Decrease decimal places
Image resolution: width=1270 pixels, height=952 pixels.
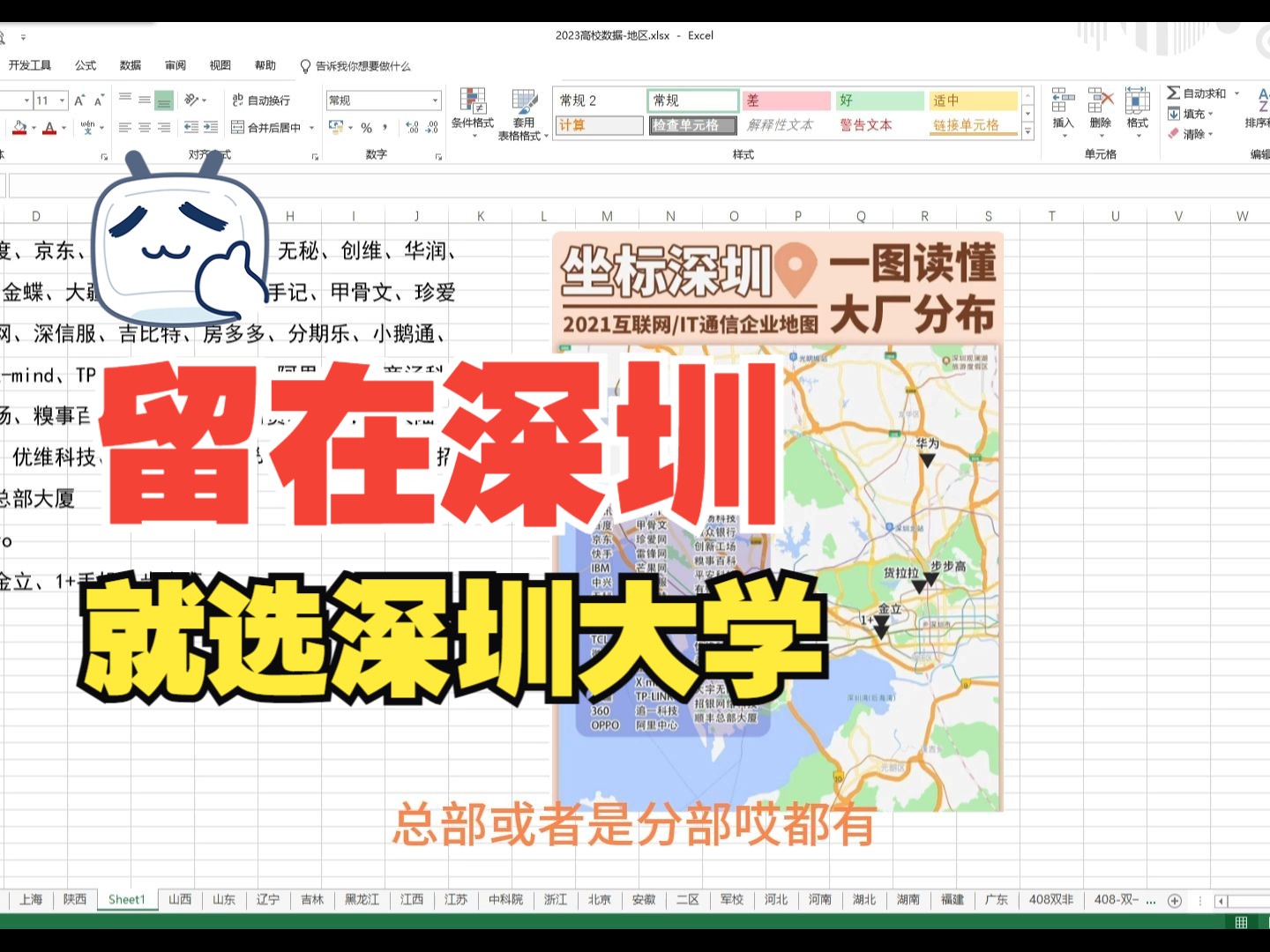click(431, 128)
